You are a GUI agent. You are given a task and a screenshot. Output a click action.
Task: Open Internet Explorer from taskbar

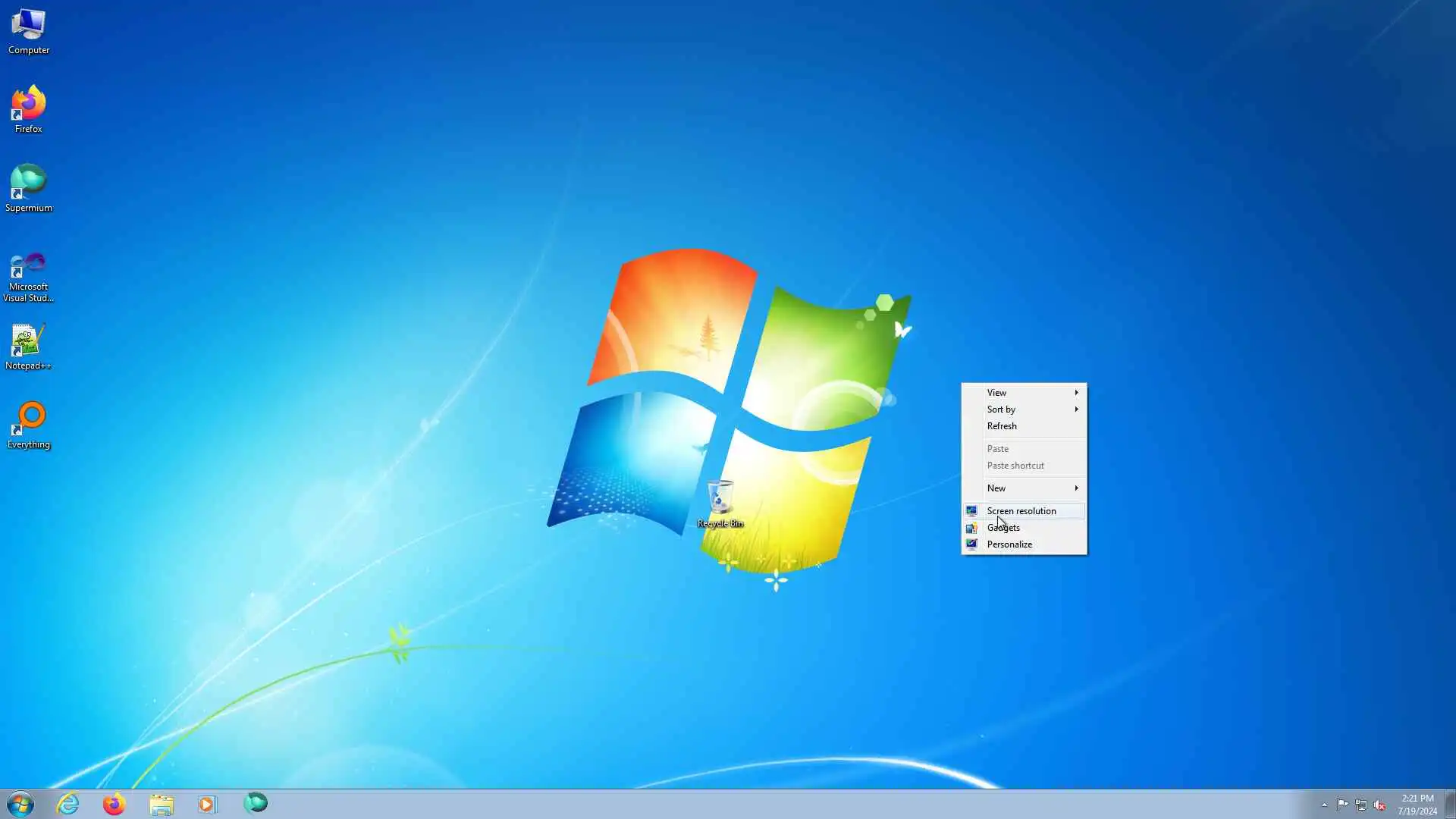coord(68,804)
